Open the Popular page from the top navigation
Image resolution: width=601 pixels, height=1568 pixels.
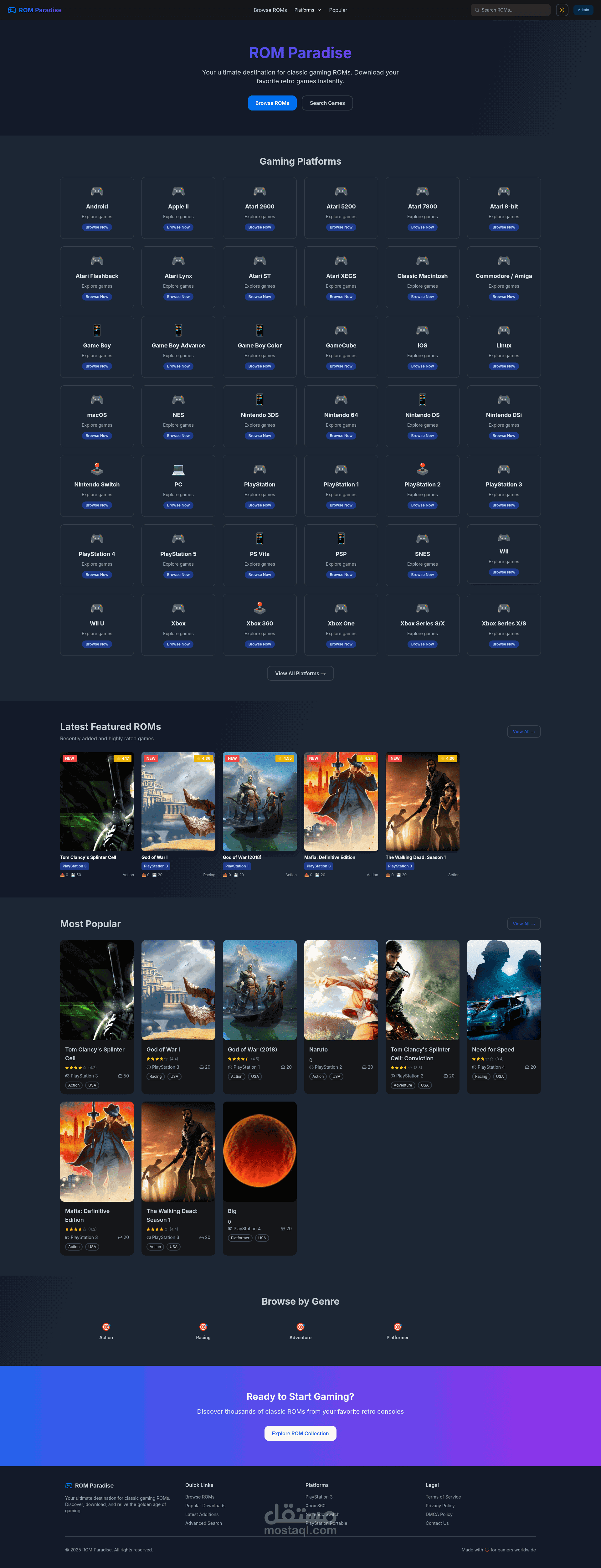coord(338,10)
